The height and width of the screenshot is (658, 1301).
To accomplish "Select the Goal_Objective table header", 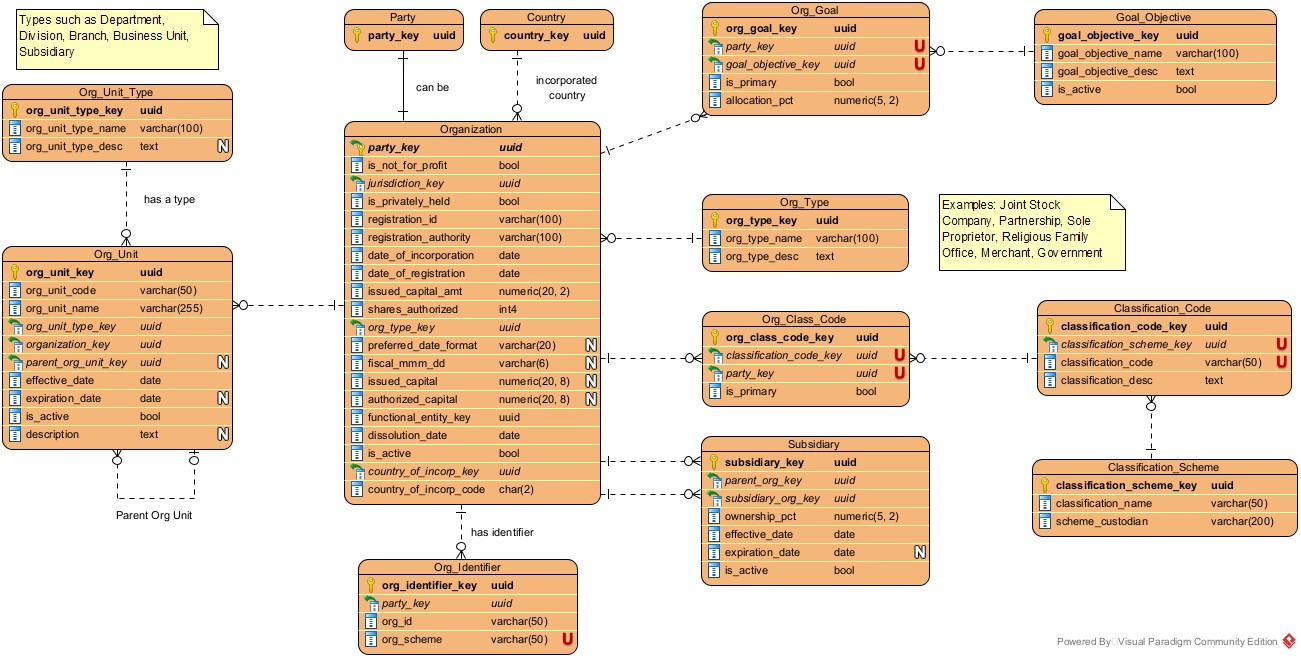I will pos(1153,17).
